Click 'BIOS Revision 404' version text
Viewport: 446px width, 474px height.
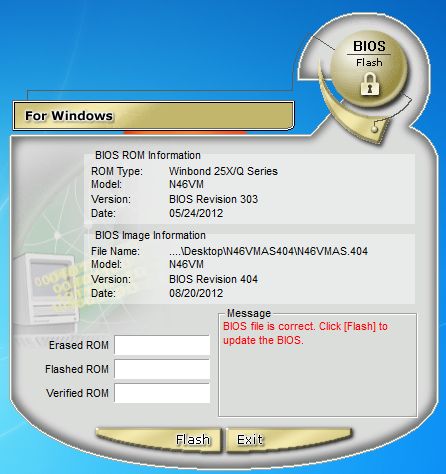(213, 279)
